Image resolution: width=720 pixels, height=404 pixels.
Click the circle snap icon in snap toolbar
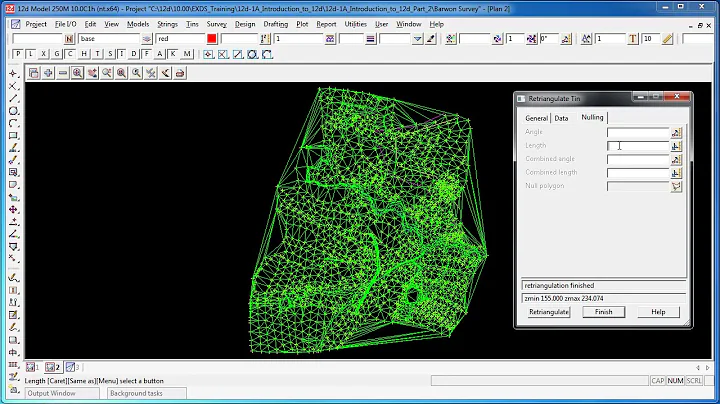click(253, 55)
